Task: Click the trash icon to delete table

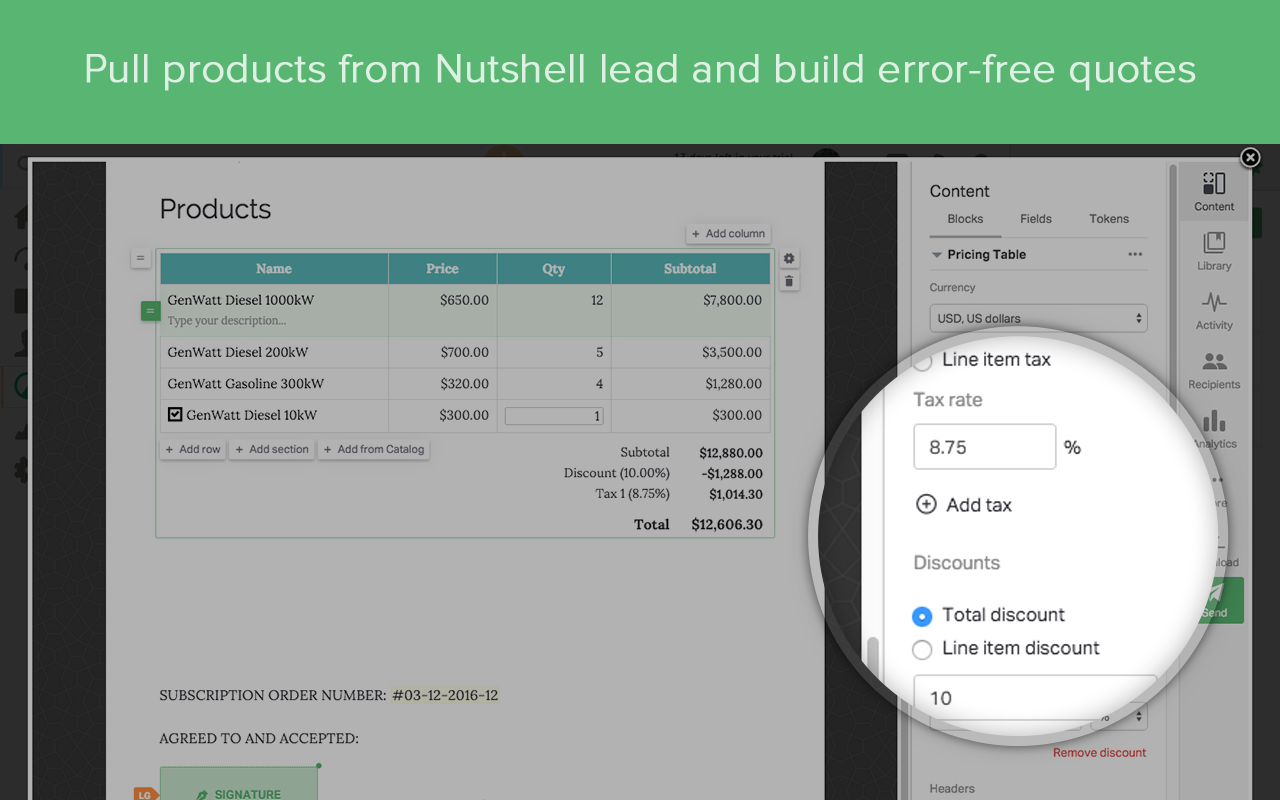Action: click(789, 281)
